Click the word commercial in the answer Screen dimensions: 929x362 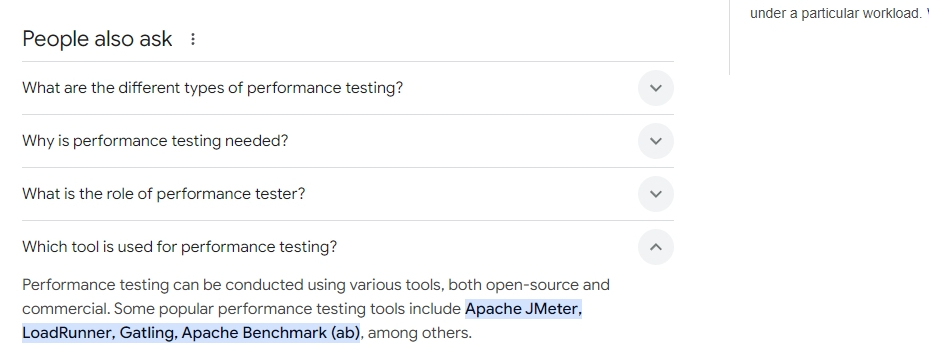click(x=66, y=309)
